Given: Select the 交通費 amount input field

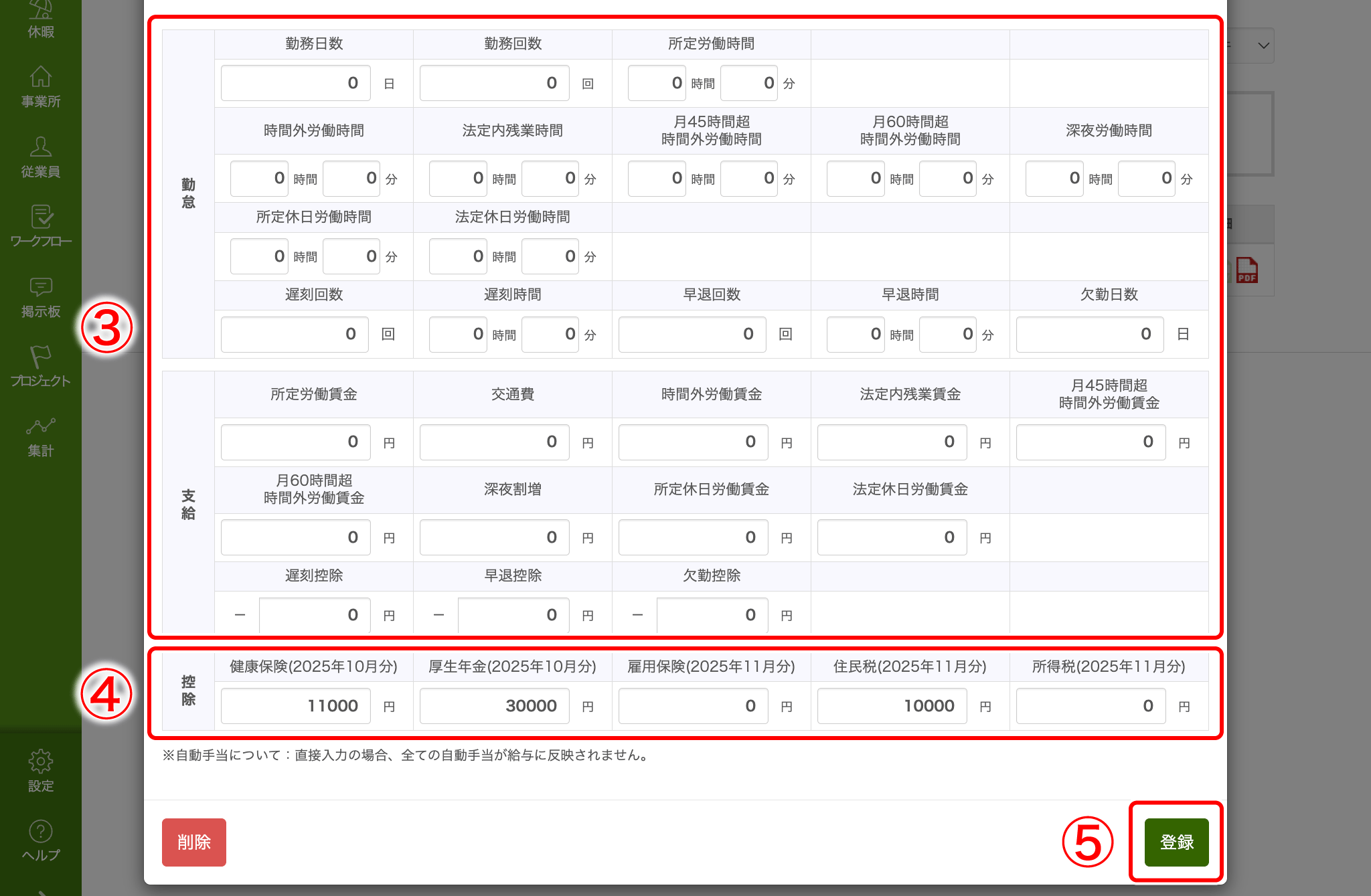Looking at the screenshot, I should (x=493, y=442).
